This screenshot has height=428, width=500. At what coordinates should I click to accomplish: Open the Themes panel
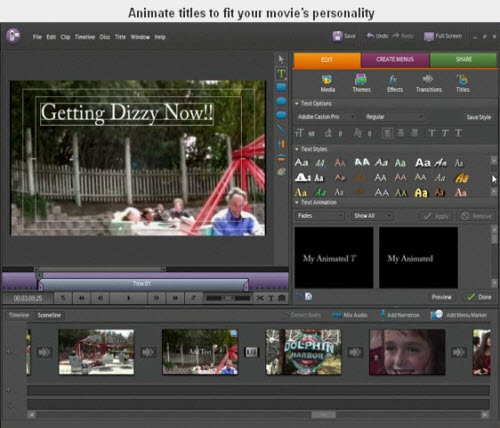[361, 83]
